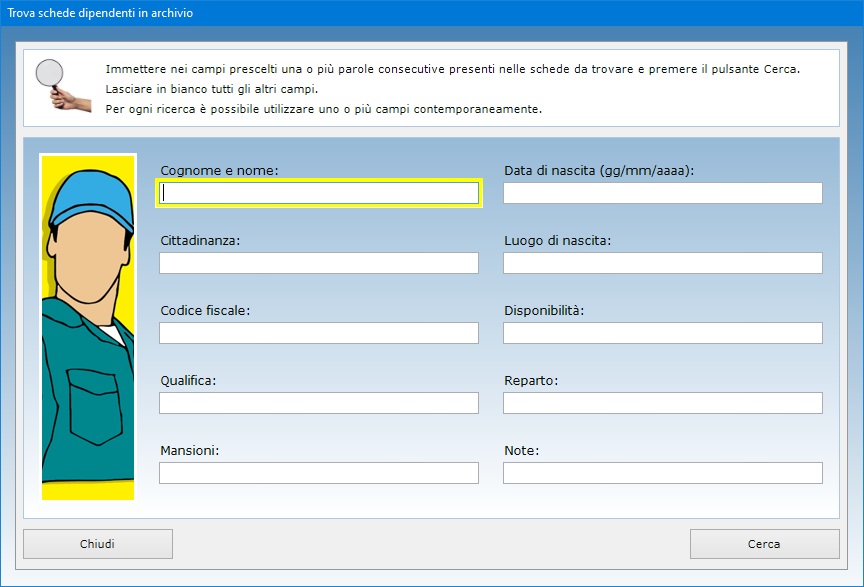Image resolution: width=864 pixels, height=587 pixels.
Task: Click the 'Cognome e nome:' label
Action: click(x=219, y=171)
